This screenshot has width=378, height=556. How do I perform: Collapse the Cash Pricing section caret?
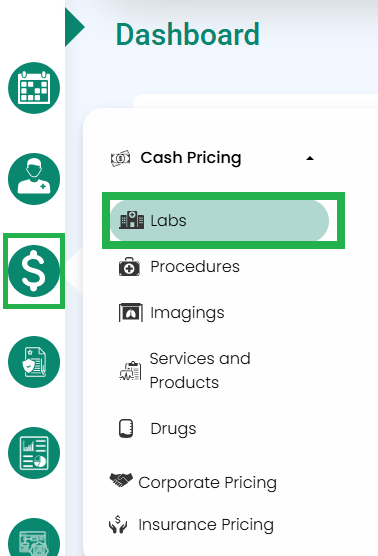pyautogui.click(x=310, y=158)
